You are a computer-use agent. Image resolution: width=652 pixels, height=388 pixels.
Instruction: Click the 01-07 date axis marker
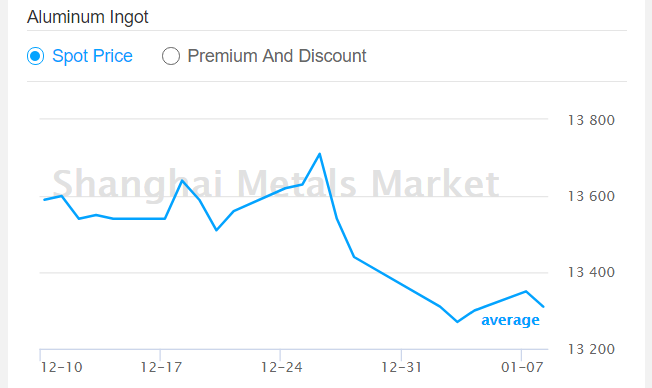click(x=522, y=367)
